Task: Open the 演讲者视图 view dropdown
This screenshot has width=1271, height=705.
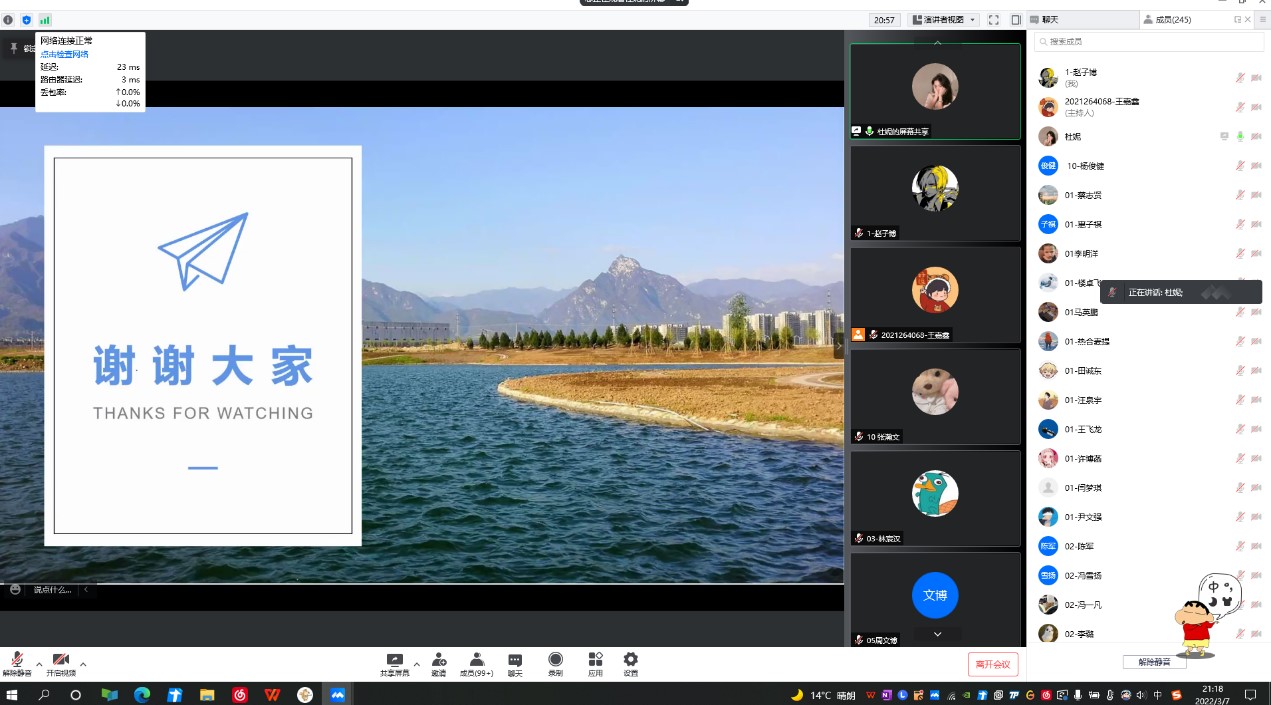Action: (943, 20)
